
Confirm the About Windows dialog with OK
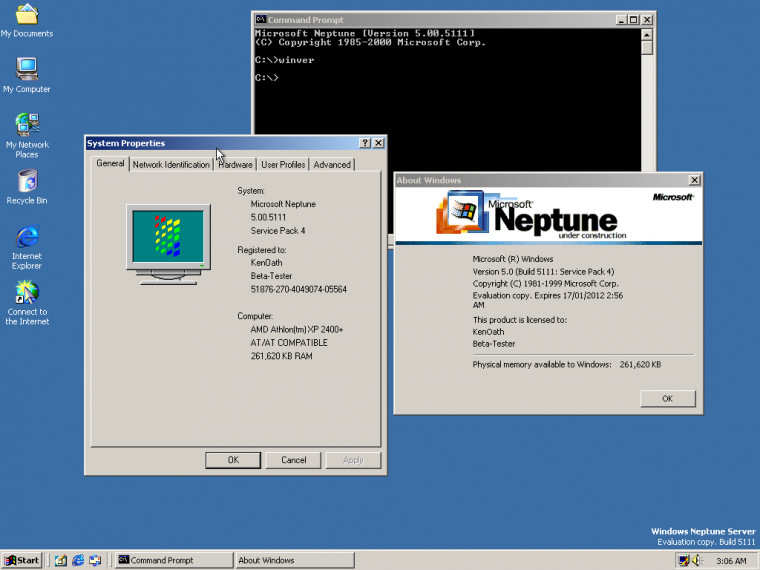pos(667,398)
